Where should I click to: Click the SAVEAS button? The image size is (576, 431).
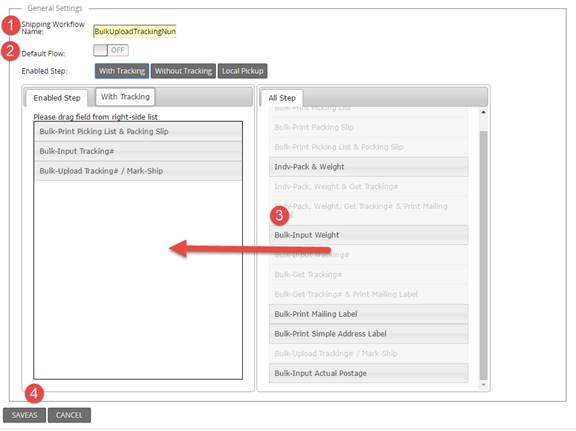[24, 415]
